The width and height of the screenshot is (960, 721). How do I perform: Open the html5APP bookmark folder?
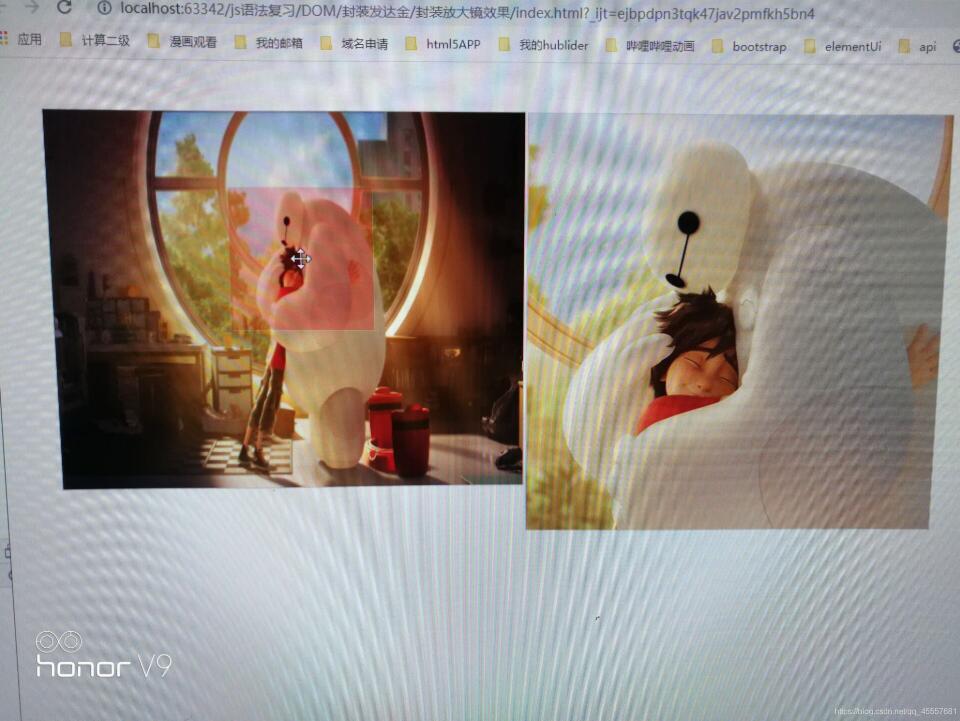point(443,44)
